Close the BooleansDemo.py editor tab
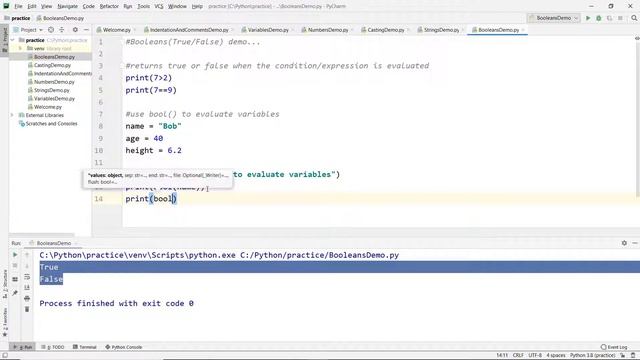640x360 pixels. coord(523,30)
